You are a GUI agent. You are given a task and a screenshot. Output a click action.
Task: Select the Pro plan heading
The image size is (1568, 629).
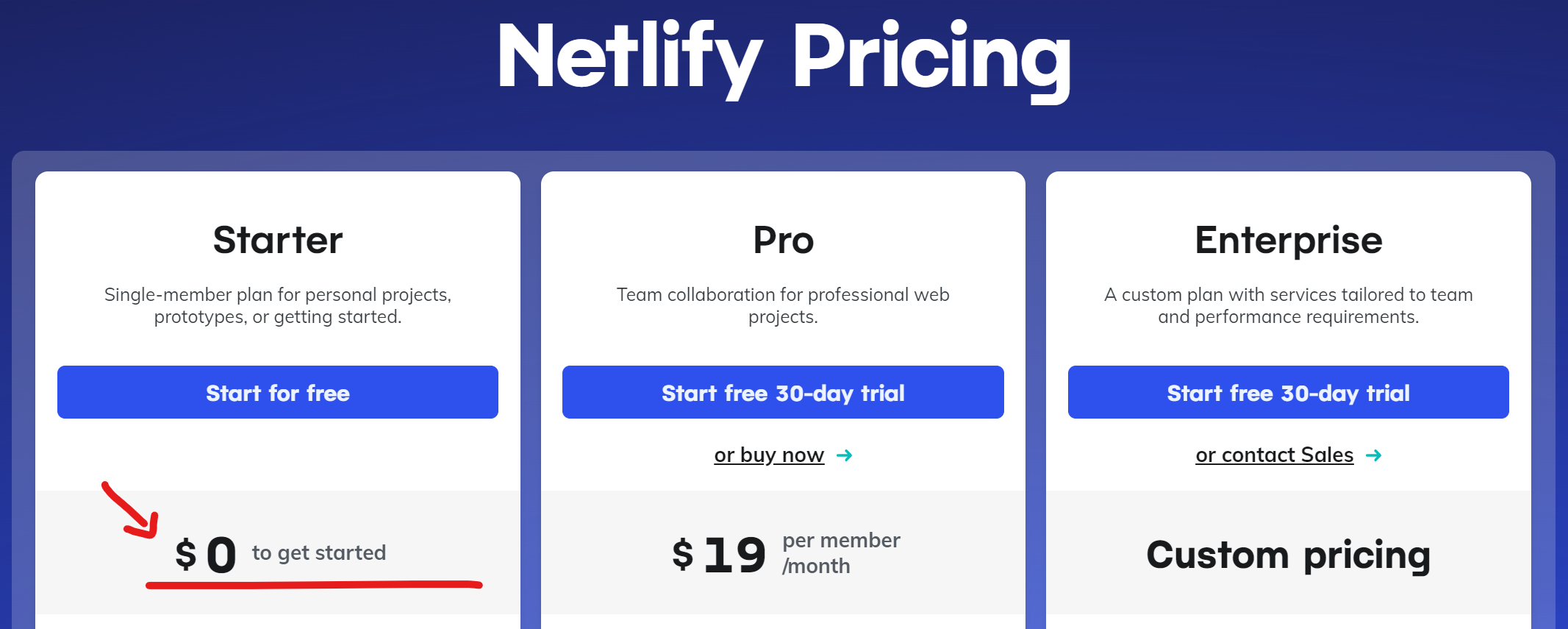click(x=782, y=238)
